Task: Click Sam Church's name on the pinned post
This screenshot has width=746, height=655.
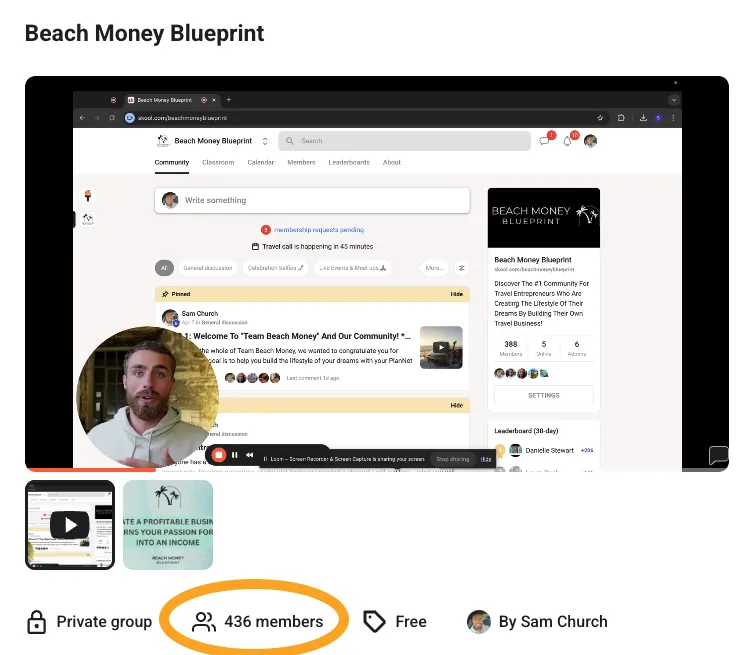Action: pyautogui.click(x=200, y=313)
